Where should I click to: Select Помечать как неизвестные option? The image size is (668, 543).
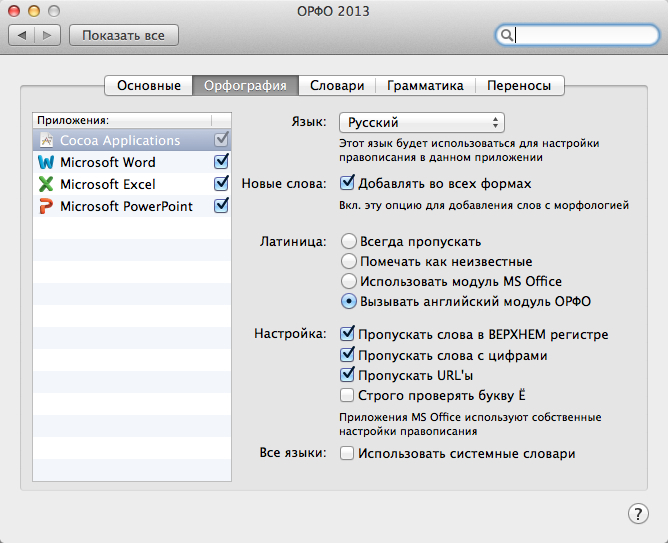pos(348,261)
